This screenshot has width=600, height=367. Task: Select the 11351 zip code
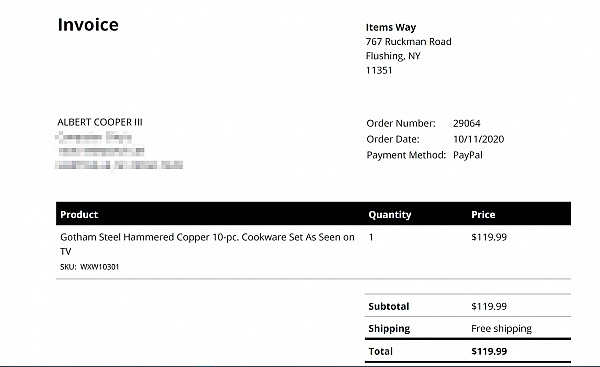tap(379, 70)
